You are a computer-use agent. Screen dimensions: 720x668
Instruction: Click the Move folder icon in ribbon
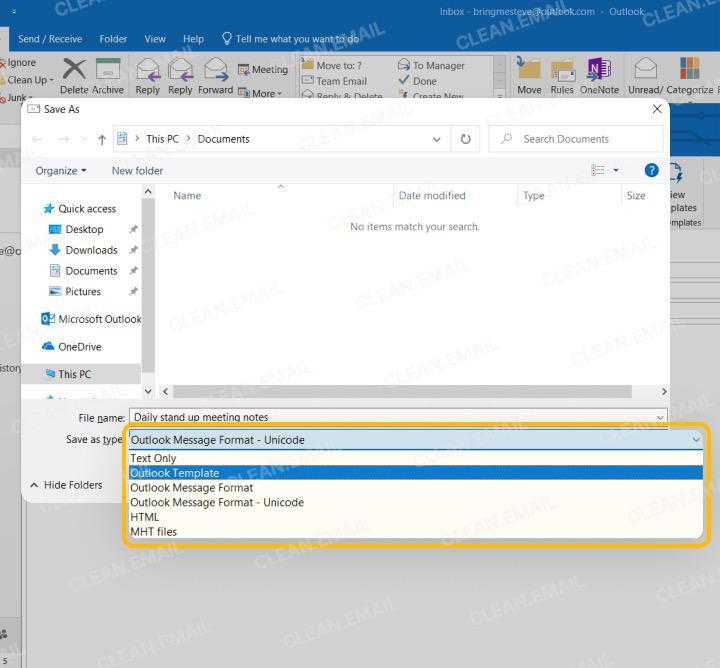(x=529, y=69)
